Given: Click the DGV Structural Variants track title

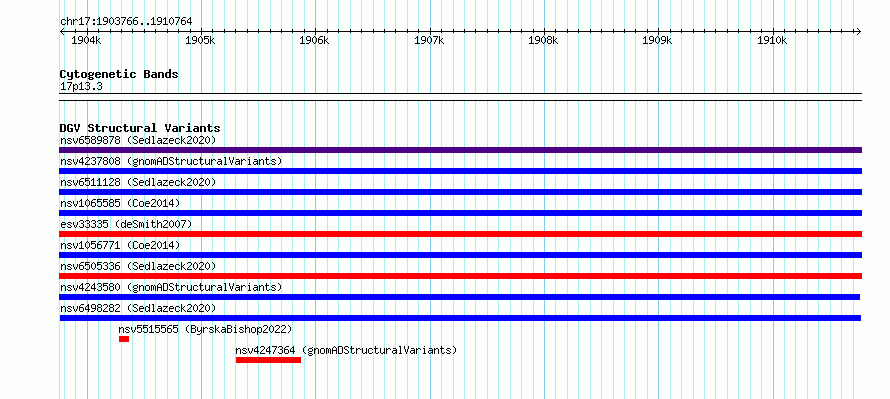Looking at the screenshot, I should tap(140, 128).
